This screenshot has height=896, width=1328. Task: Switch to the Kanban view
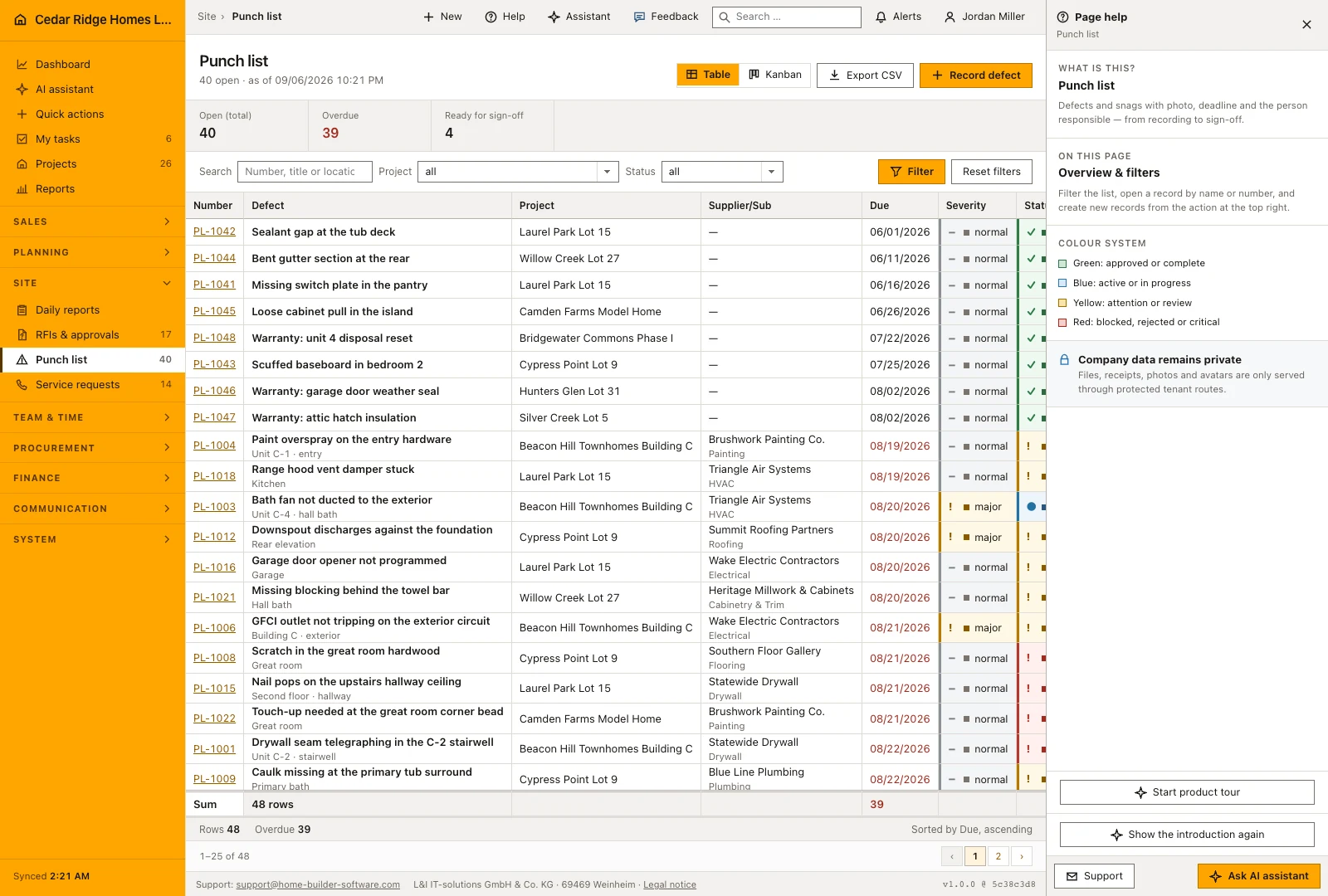coord(775,75)
